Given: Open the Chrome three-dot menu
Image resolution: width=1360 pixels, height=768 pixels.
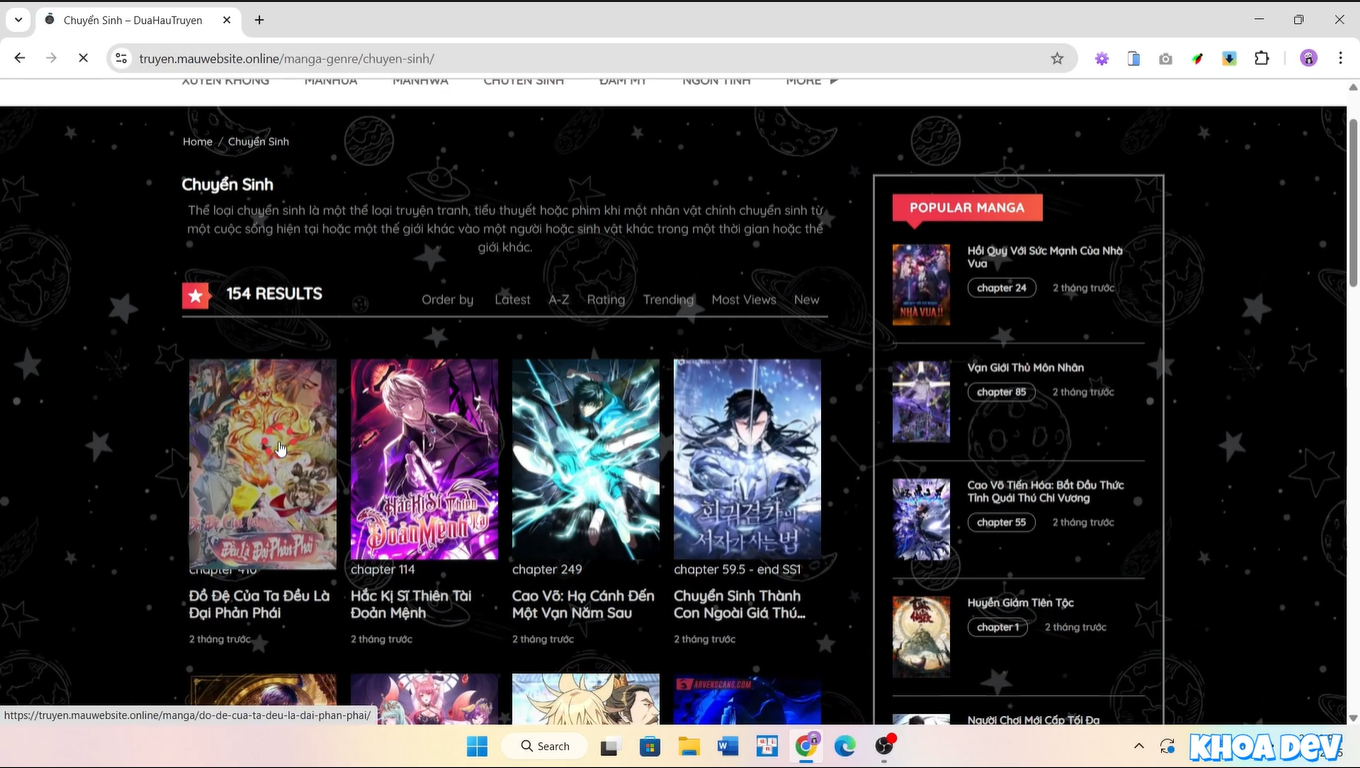Looking at the screenshot, I should pyautogui.click(x=1340, y=58).
